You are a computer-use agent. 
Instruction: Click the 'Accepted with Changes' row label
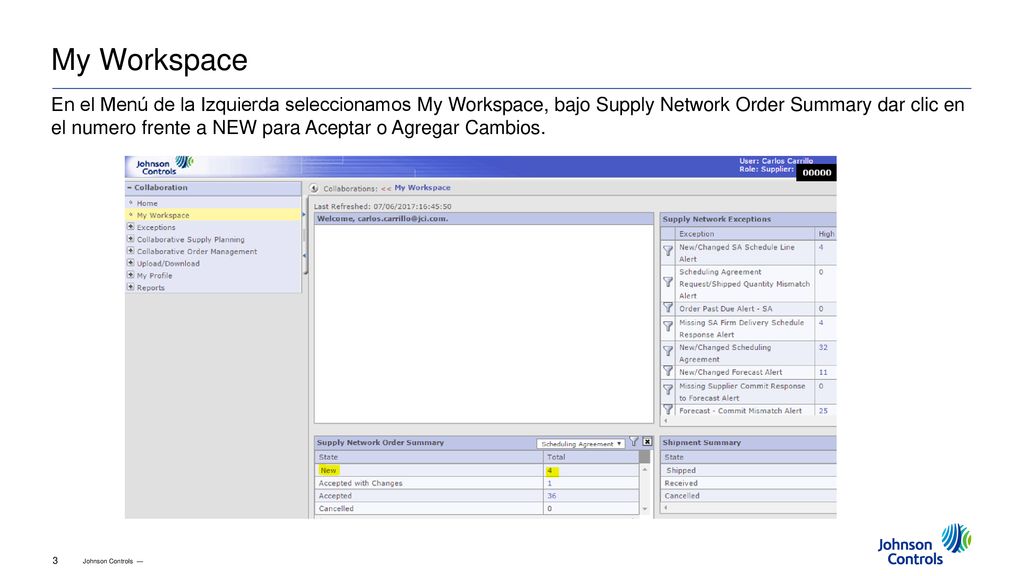click(x=360, y=483)
